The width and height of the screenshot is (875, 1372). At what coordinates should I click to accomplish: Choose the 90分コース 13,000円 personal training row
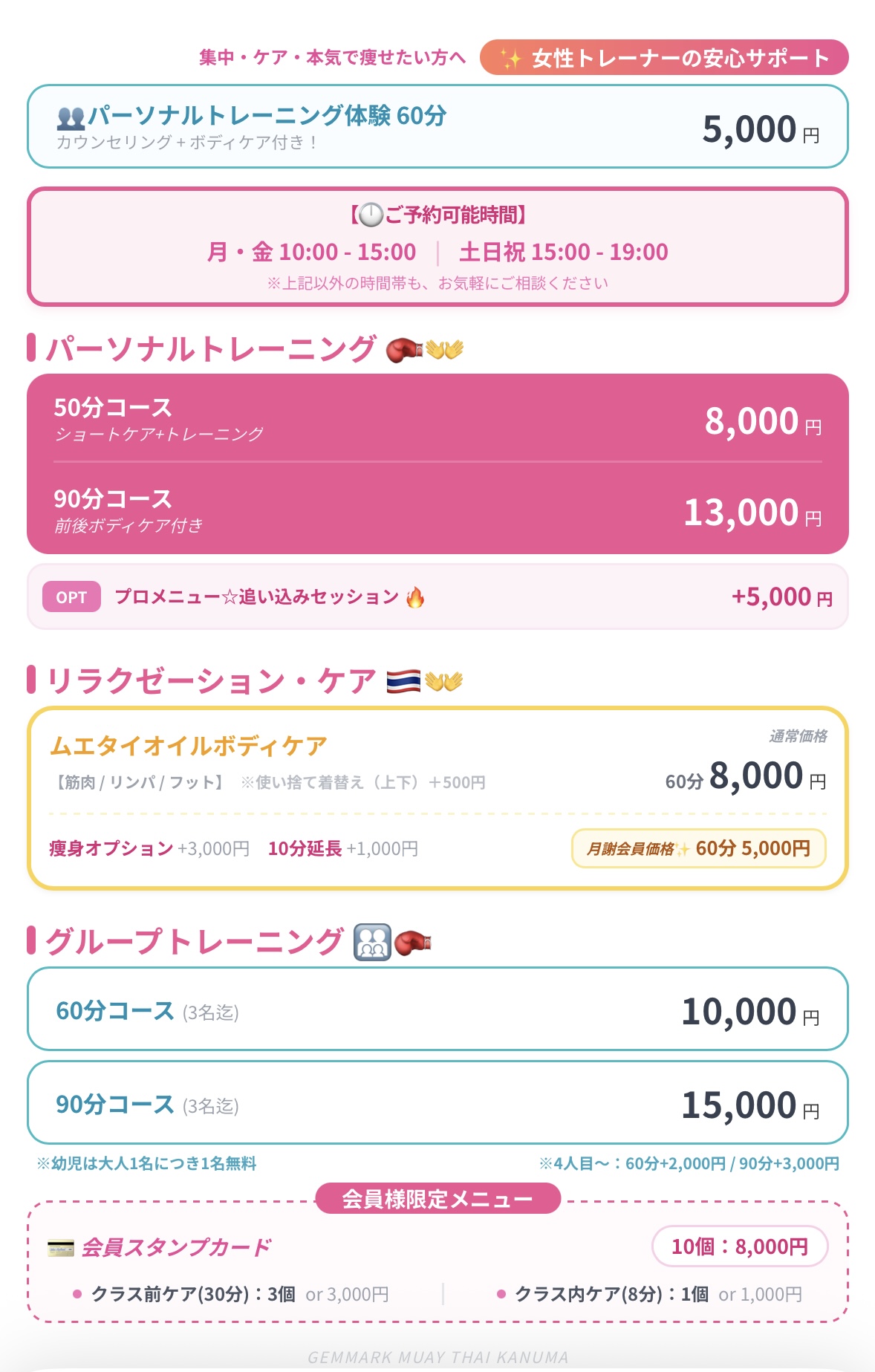pos(437,510)
